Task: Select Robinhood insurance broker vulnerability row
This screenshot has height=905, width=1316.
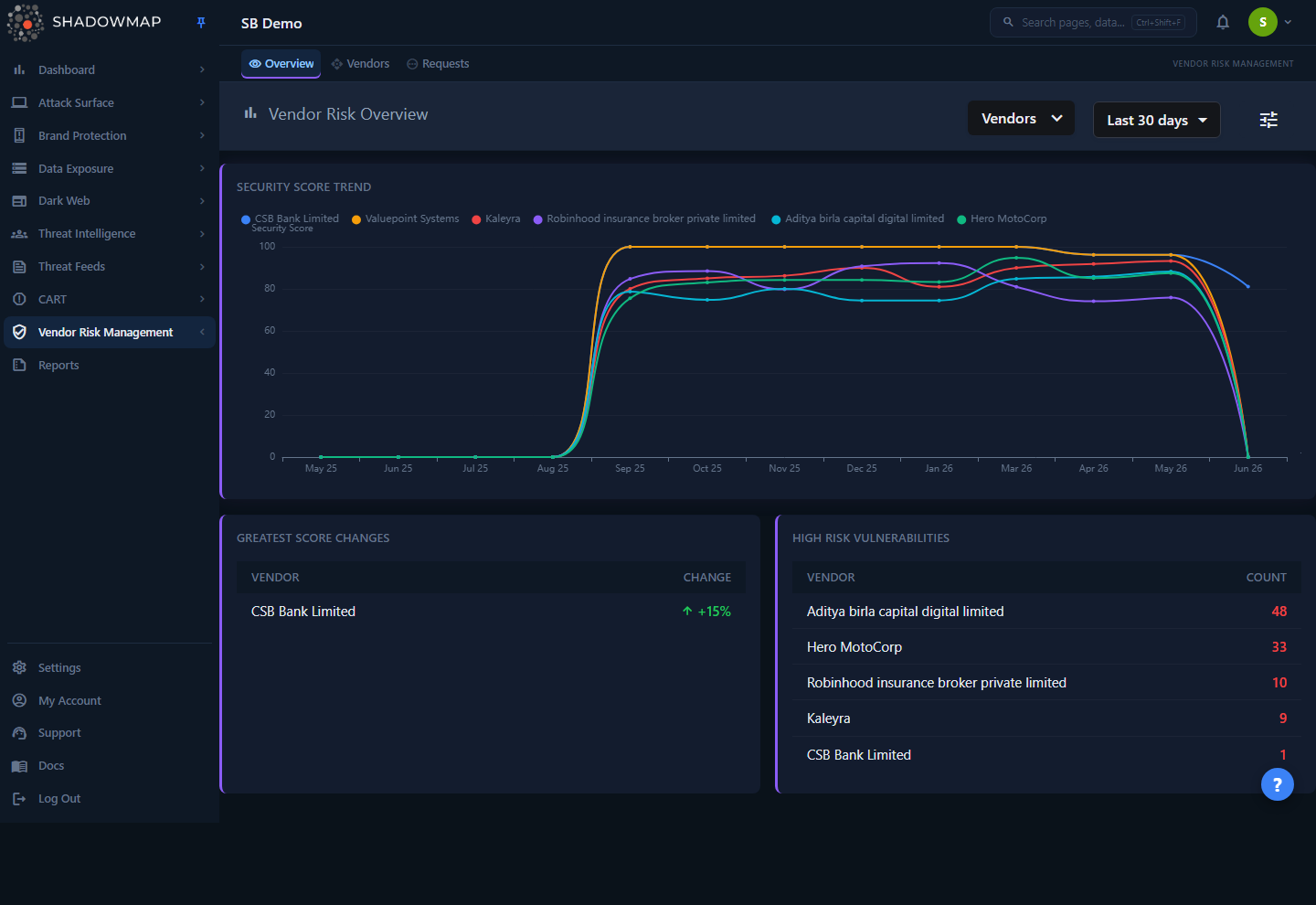Action: pos(1046,683)
